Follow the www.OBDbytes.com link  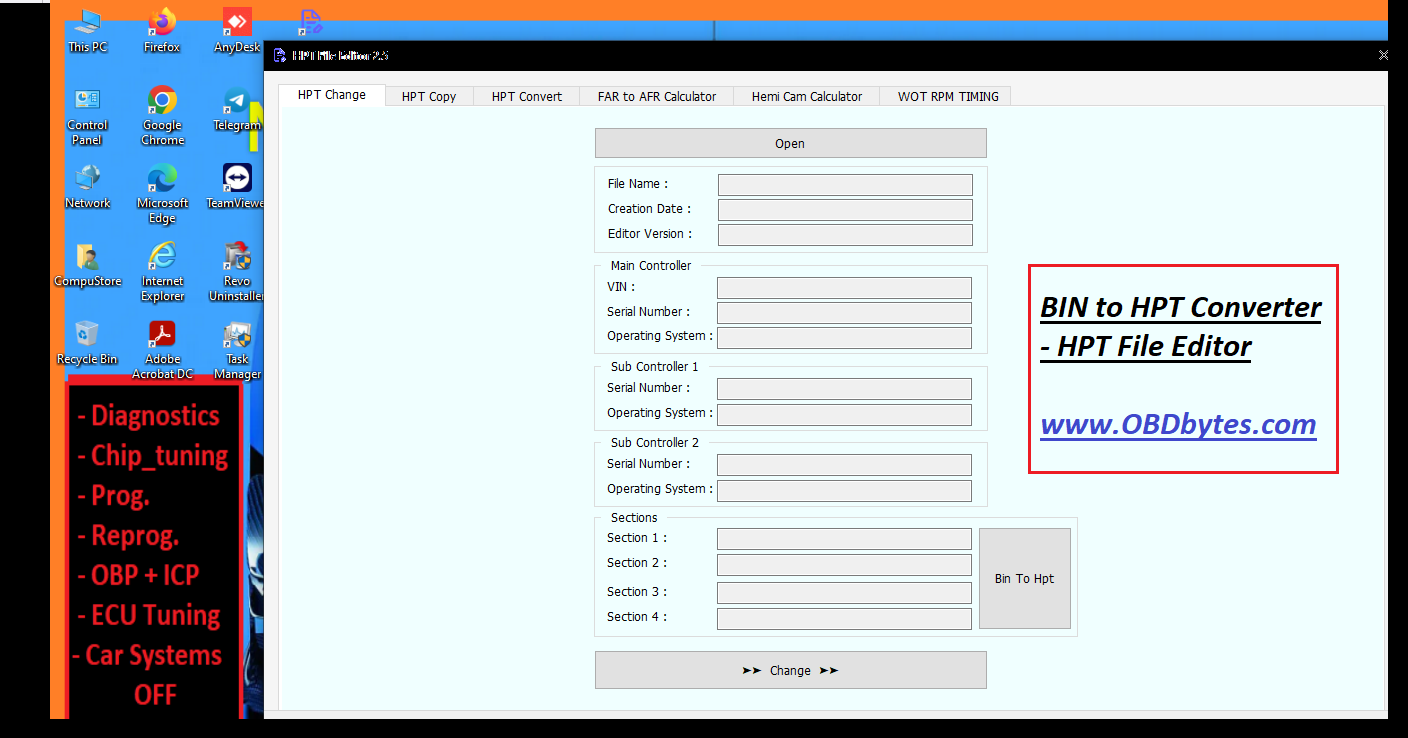1178,424
